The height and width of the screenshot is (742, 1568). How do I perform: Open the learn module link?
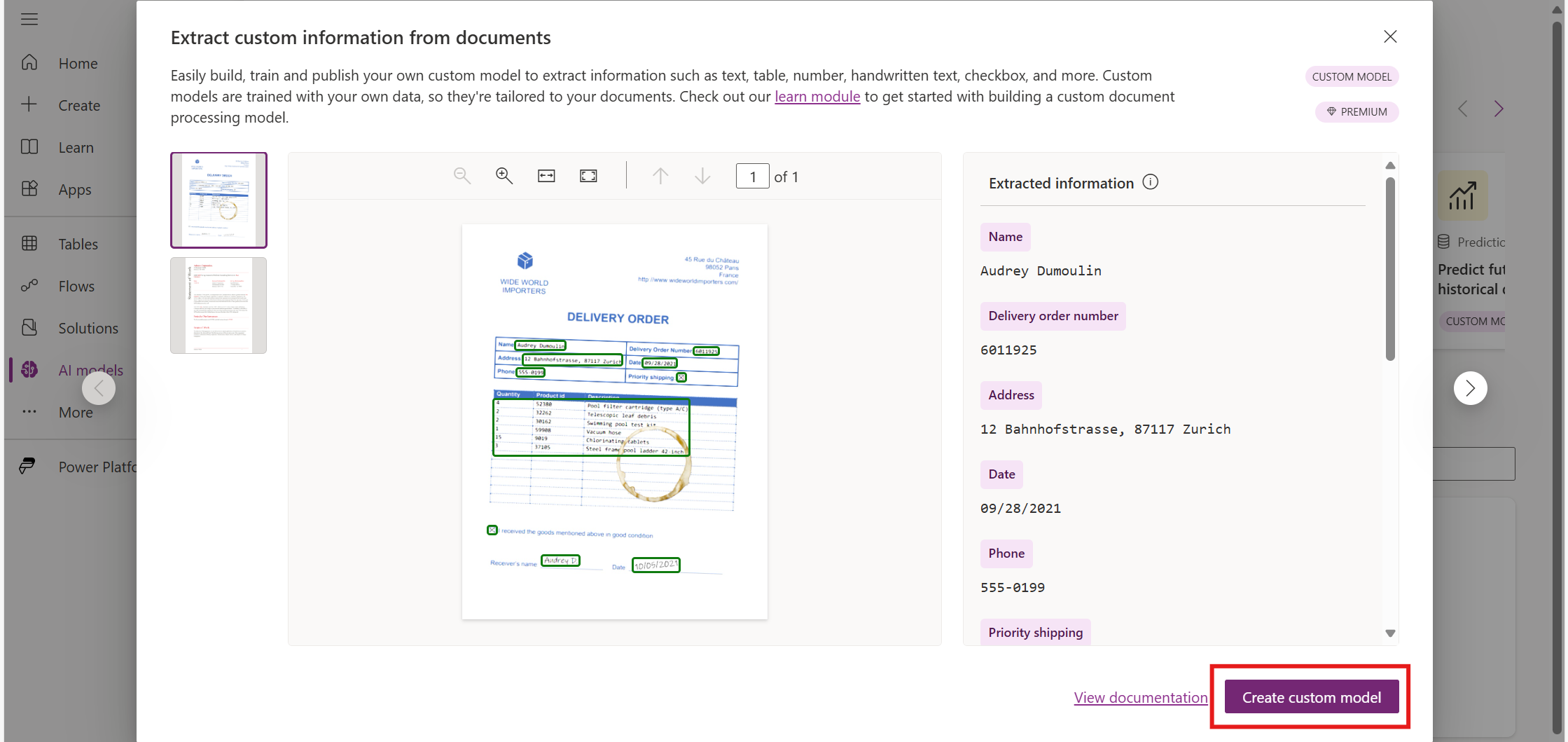[x=817, y=97]
